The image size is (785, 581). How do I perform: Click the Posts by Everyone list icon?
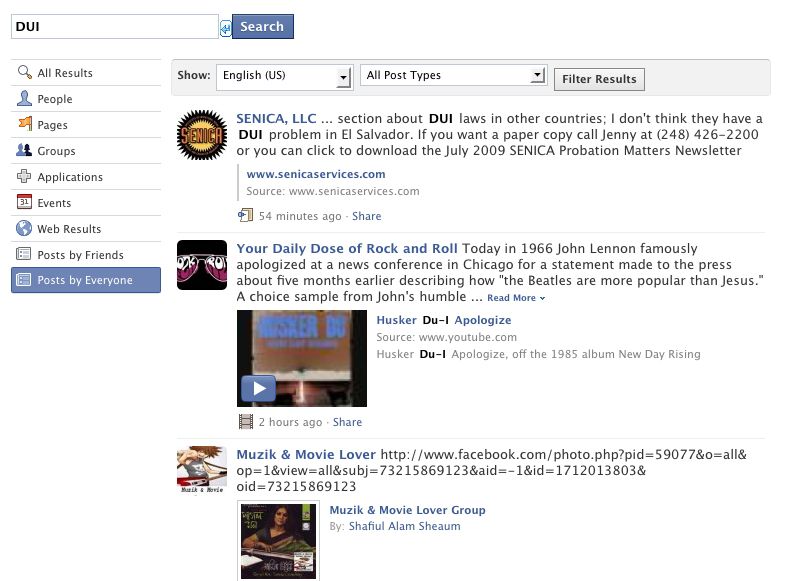pos(24,279)
